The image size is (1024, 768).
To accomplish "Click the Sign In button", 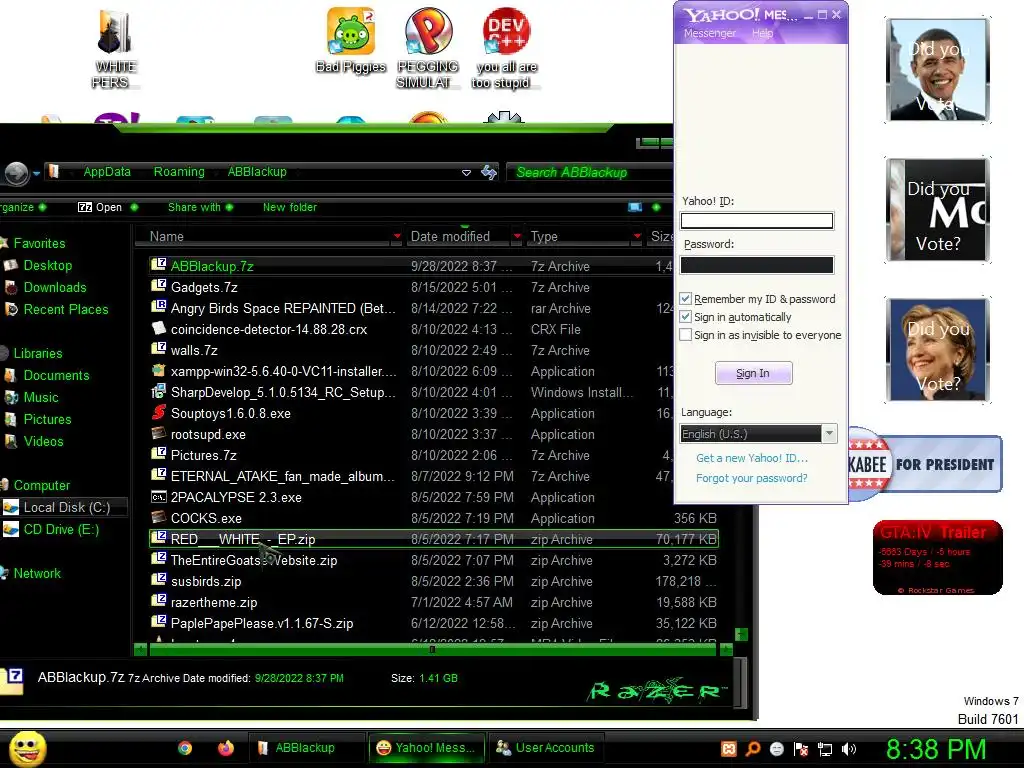I will click(x=754, y=373).
